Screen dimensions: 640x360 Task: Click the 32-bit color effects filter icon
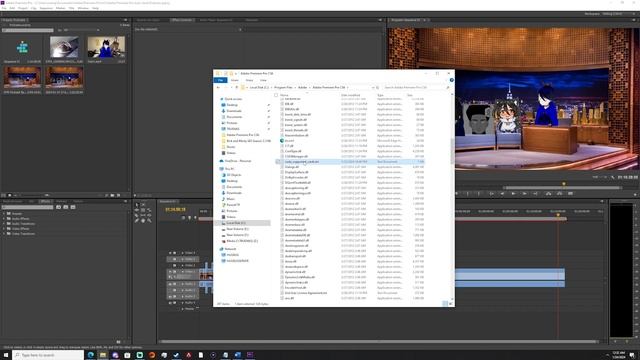tap(66, 207)
